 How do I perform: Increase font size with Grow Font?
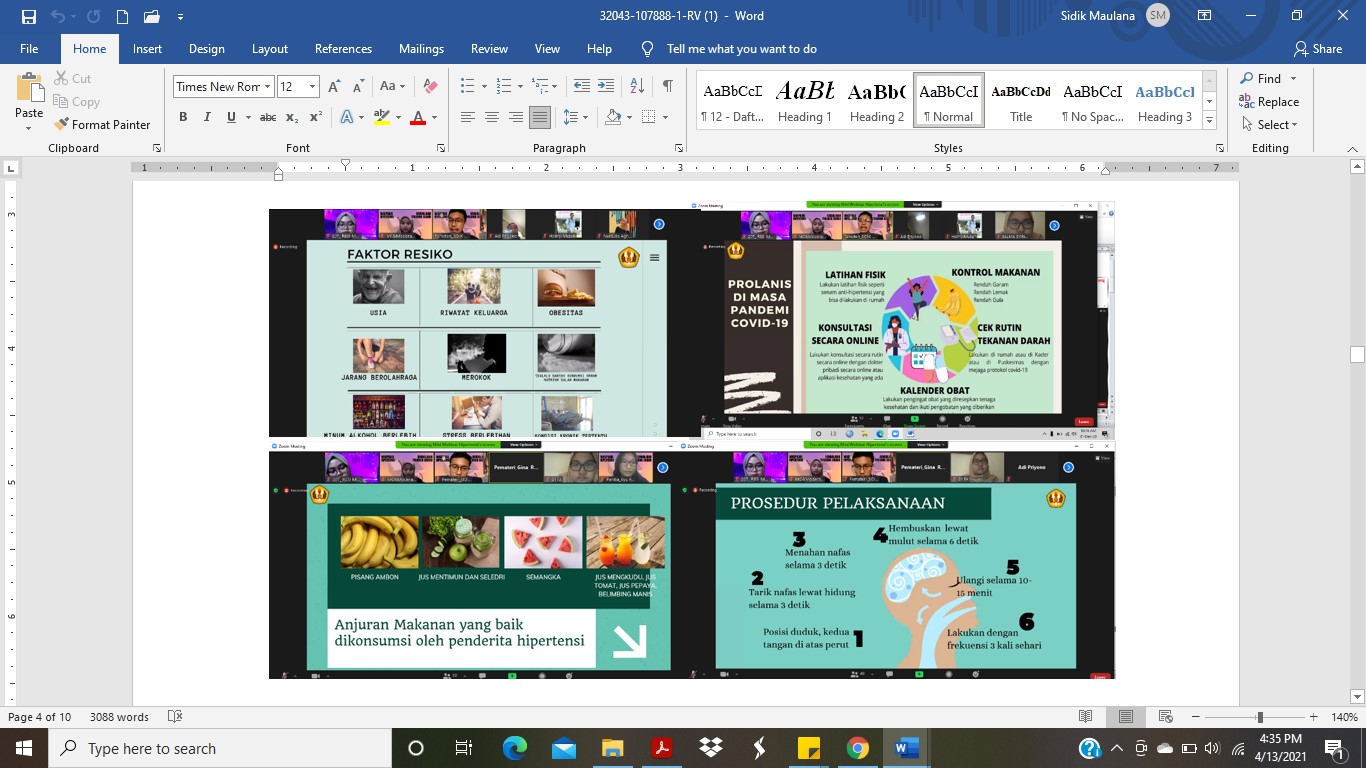335,87
